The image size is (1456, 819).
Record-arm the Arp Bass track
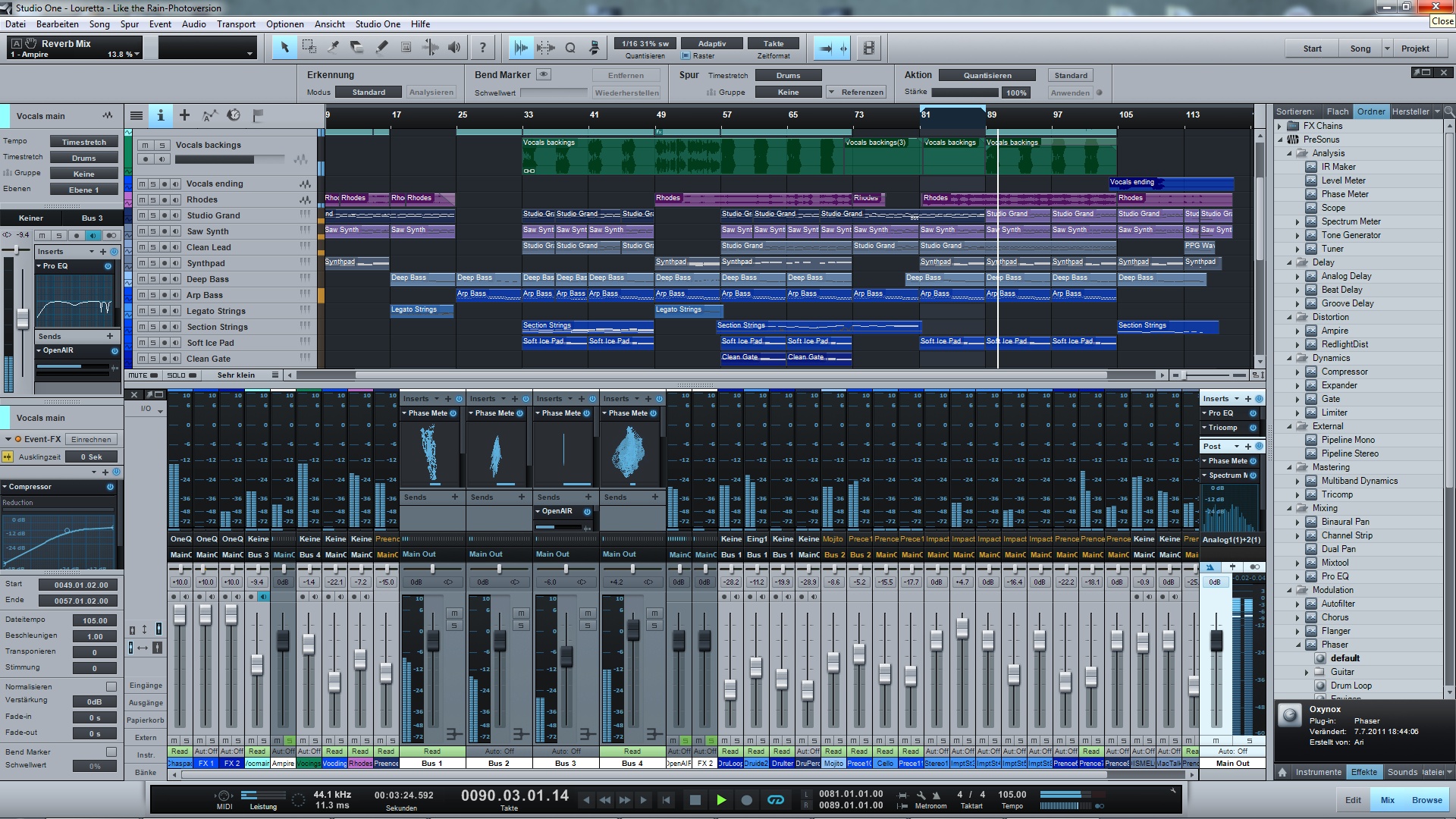point(165,295)
